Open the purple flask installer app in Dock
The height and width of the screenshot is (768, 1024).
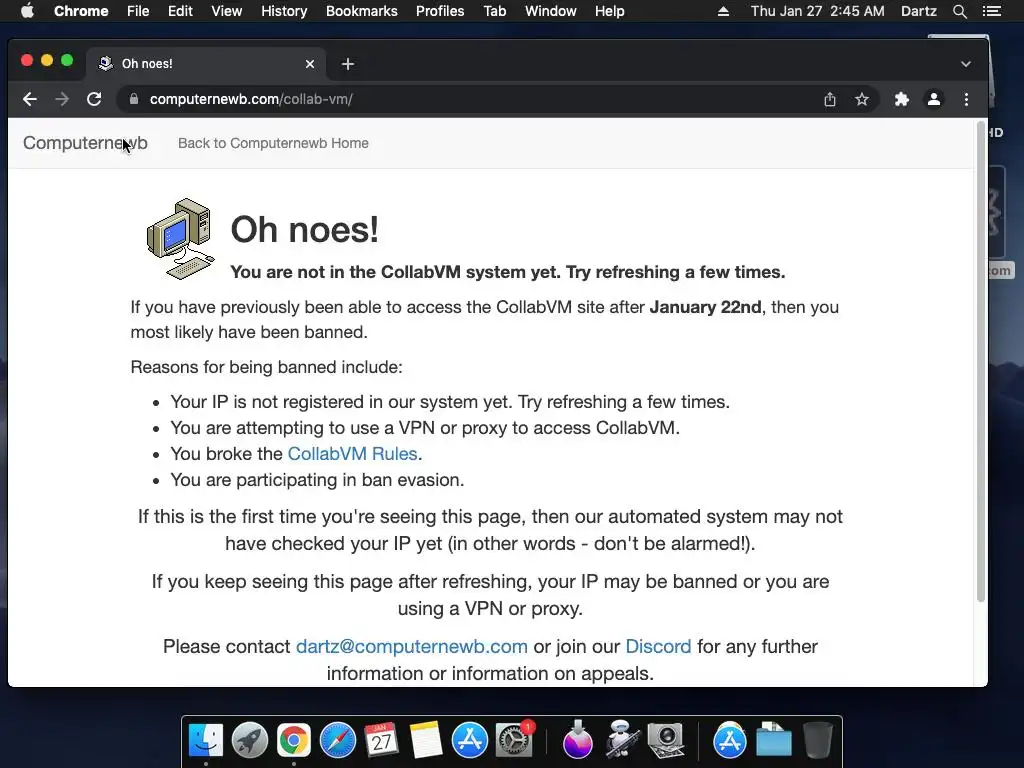pos(577,741)
